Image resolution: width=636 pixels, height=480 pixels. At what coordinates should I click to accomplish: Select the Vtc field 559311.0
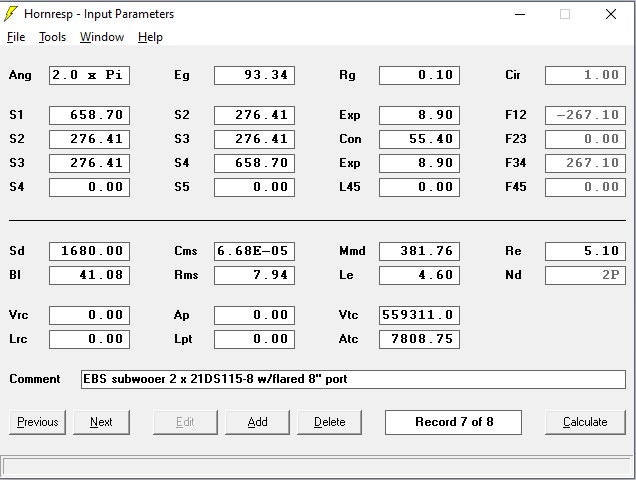pos(419,315)
